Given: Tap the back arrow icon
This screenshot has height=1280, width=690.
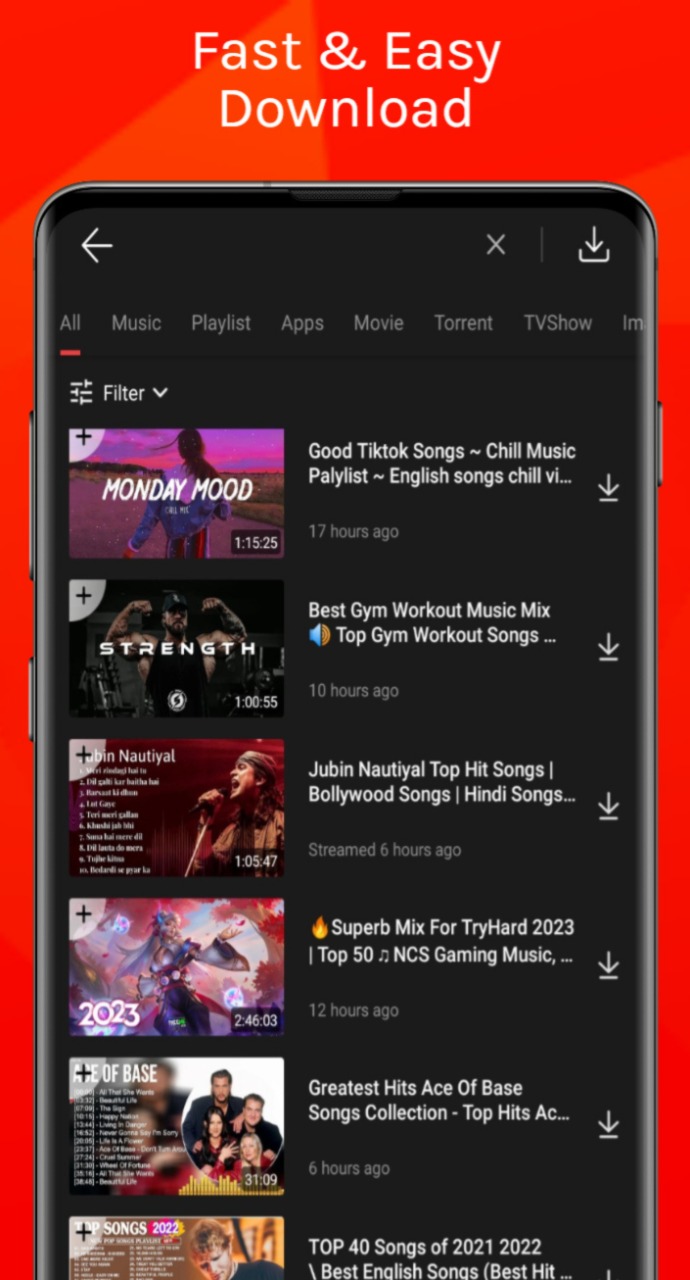Looking at the screenshot, I should 96,245.
